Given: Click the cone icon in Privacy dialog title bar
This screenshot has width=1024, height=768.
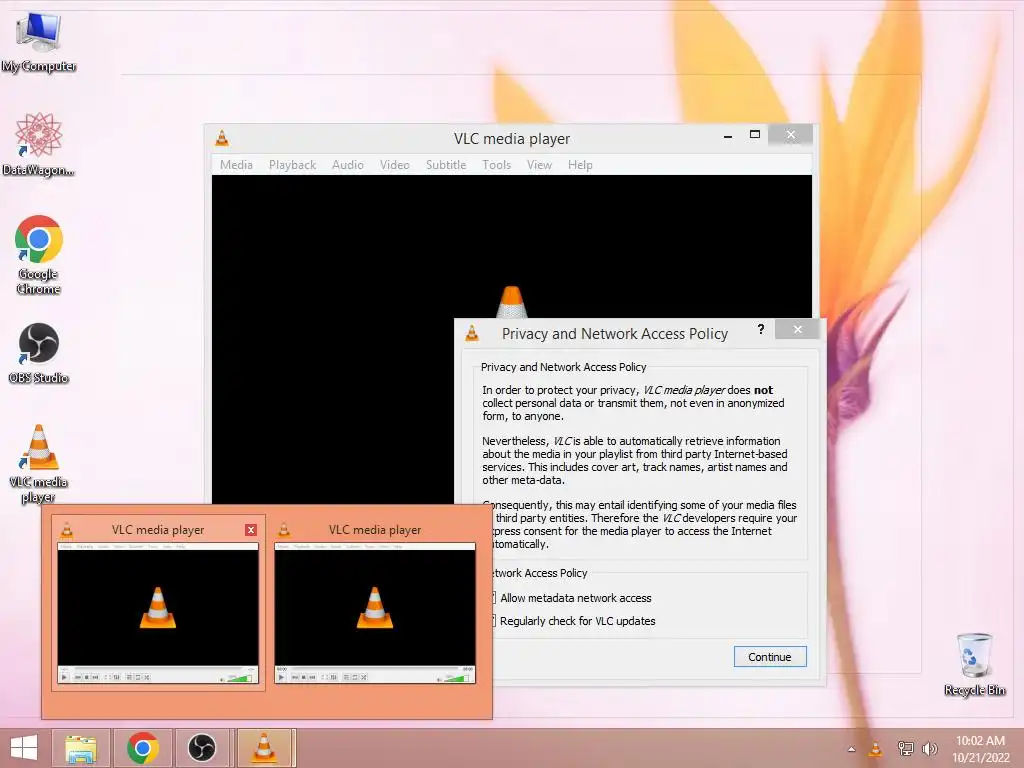Looking at the screenshot, I should point(472,334).
